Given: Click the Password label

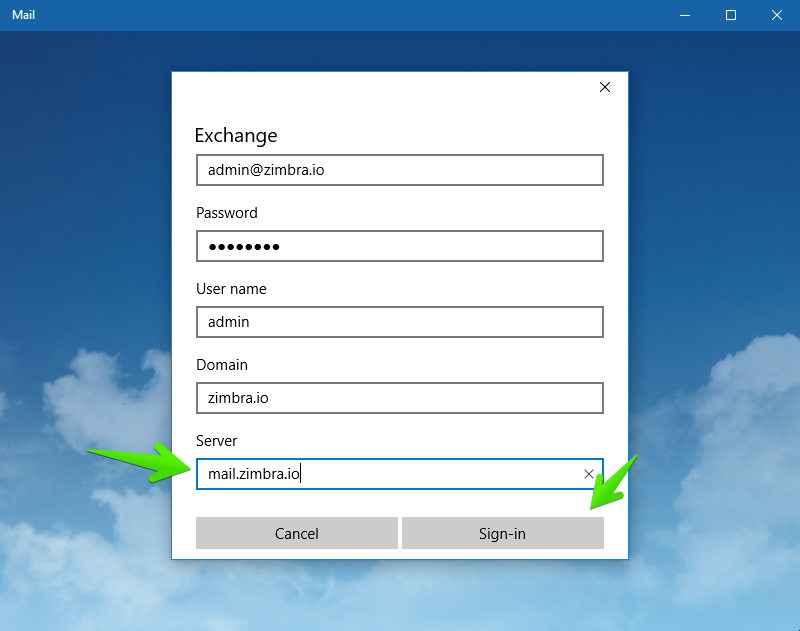Looking at the screenshot, I should click(x=227, y=213).
